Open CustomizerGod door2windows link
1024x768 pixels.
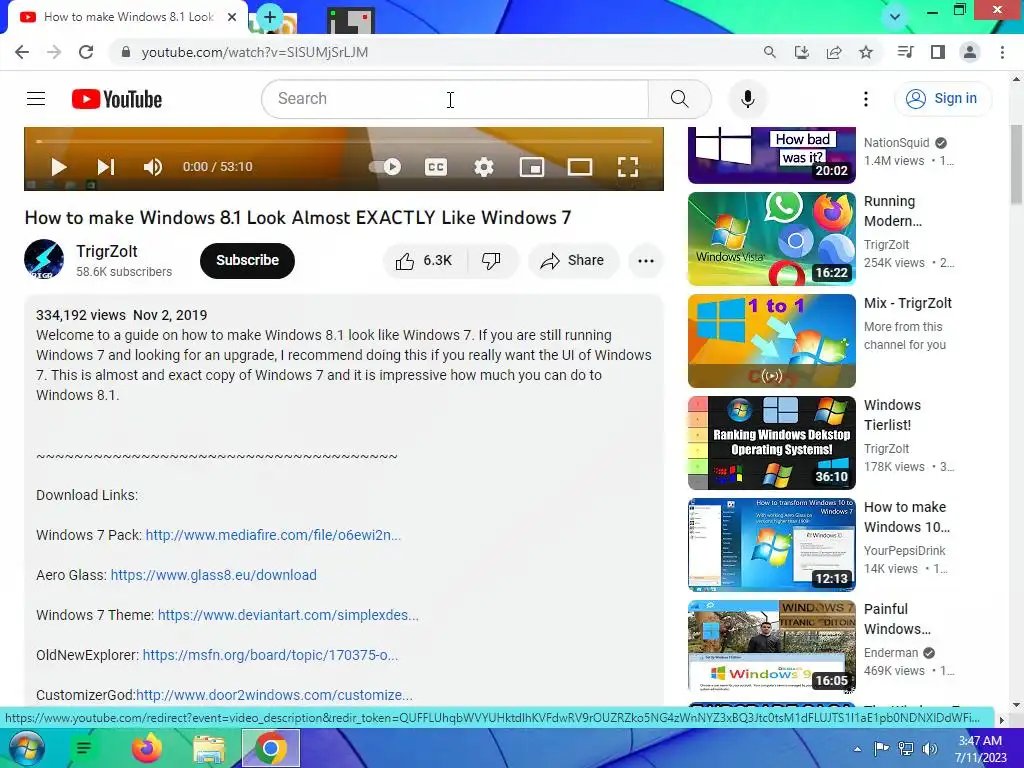[x=274, y=695]
